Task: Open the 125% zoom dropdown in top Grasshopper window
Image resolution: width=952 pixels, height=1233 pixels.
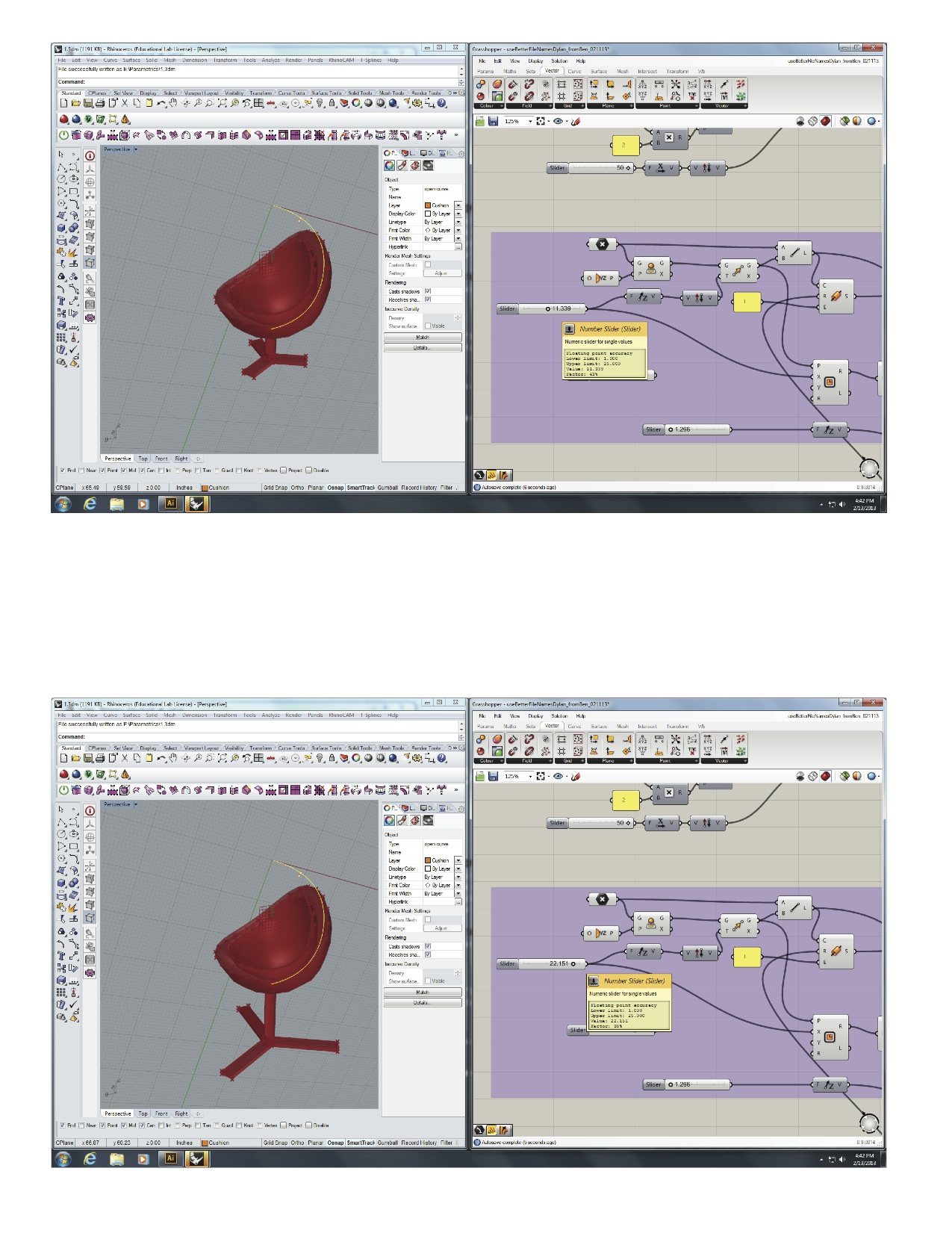Action: click(531, 121)
